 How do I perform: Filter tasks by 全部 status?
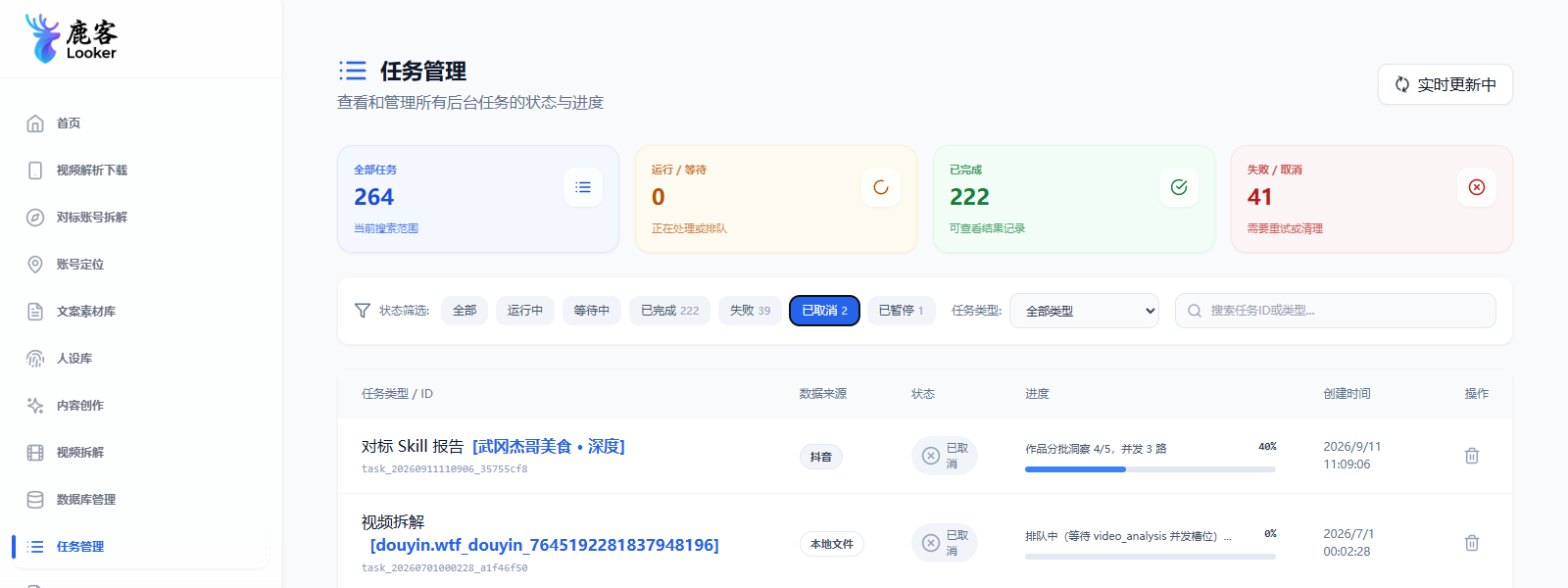[465, 311]
